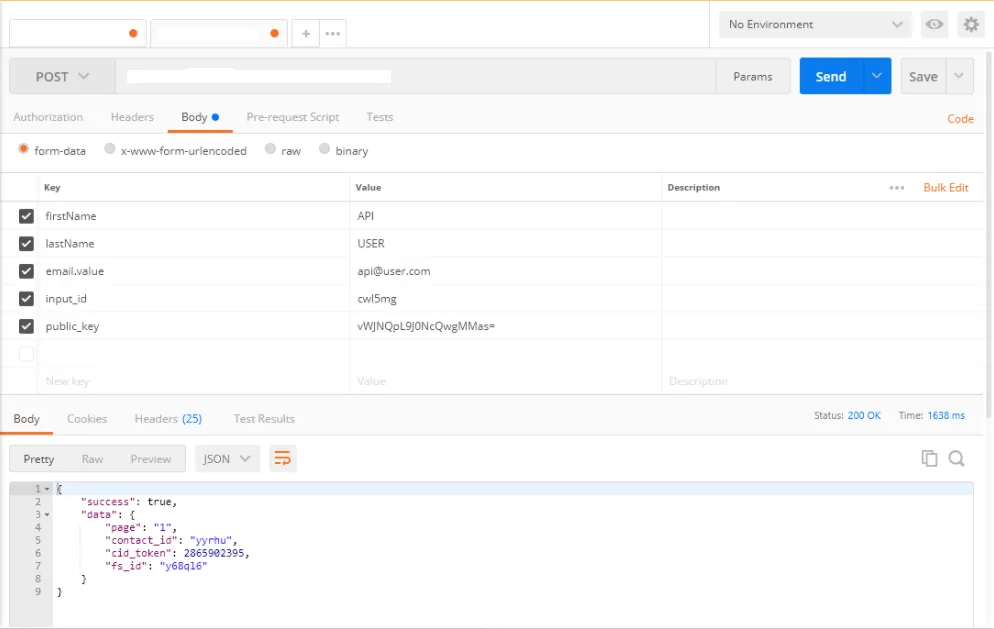Viewport: 994px width, 629px height.
Task: Expand the Save button dropdown arrow
Action: (959, 76)
